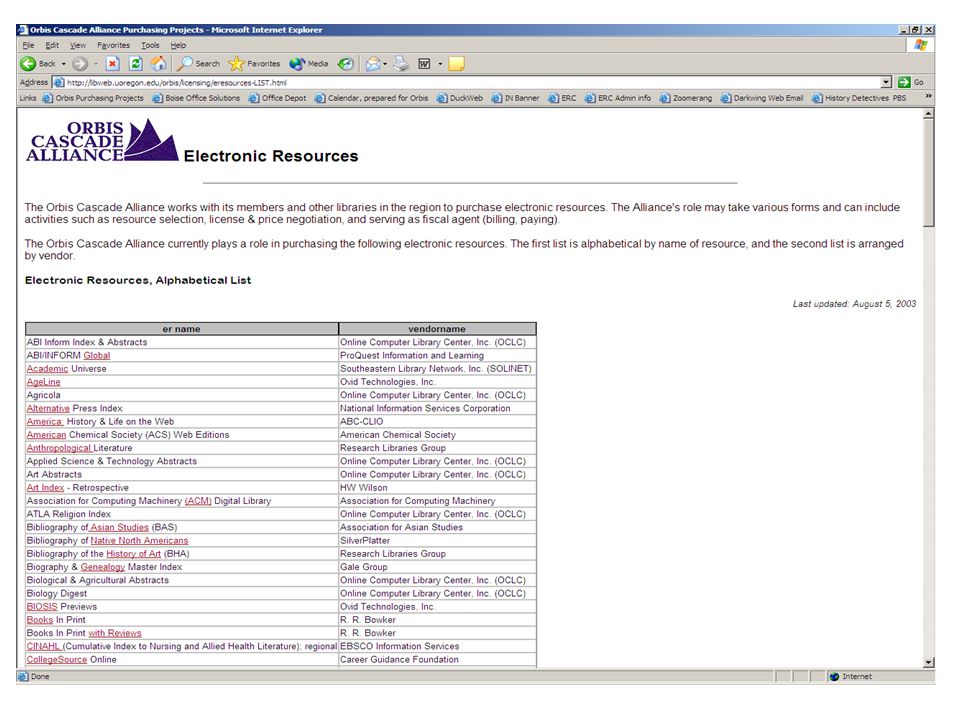Follow the CollegeSource Online link
960x720 pixels.
pos(57,660)
